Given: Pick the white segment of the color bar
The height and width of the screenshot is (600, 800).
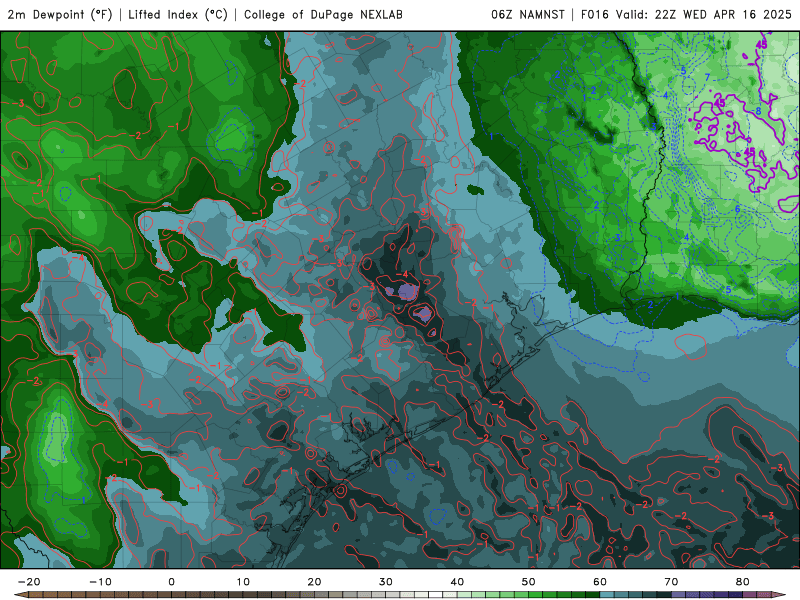Looking at the screenshot, I should (436, 595).
